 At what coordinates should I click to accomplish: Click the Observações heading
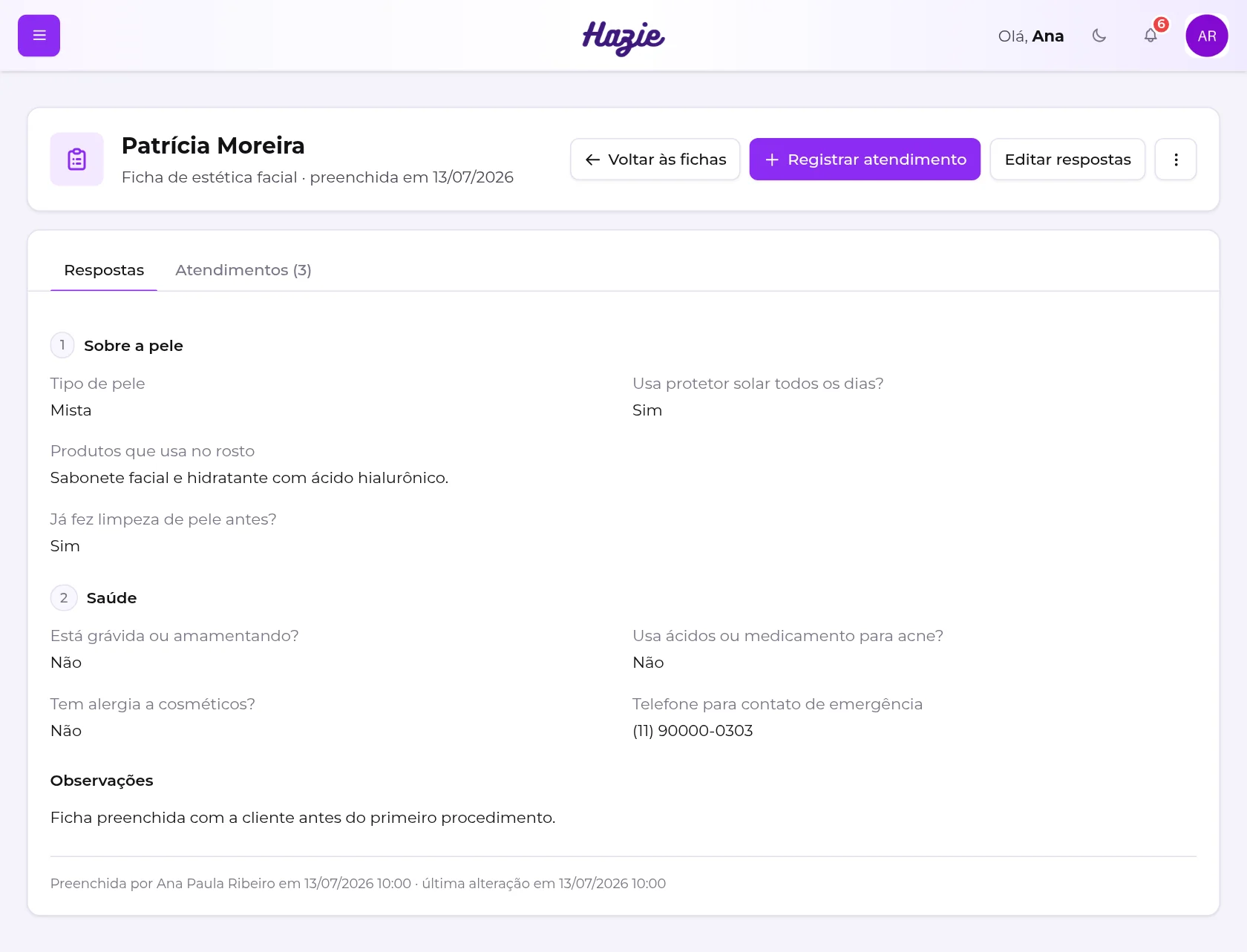tap(102, 781)
